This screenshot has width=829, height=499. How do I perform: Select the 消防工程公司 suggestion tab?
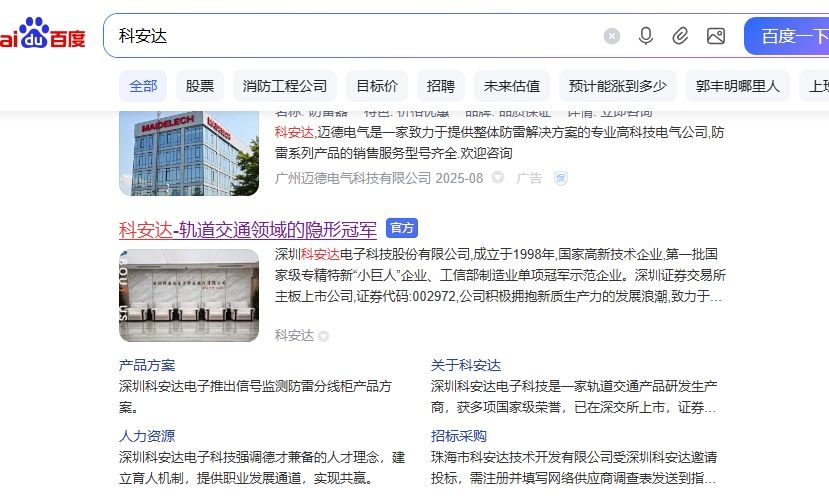[x=285, y=86]
